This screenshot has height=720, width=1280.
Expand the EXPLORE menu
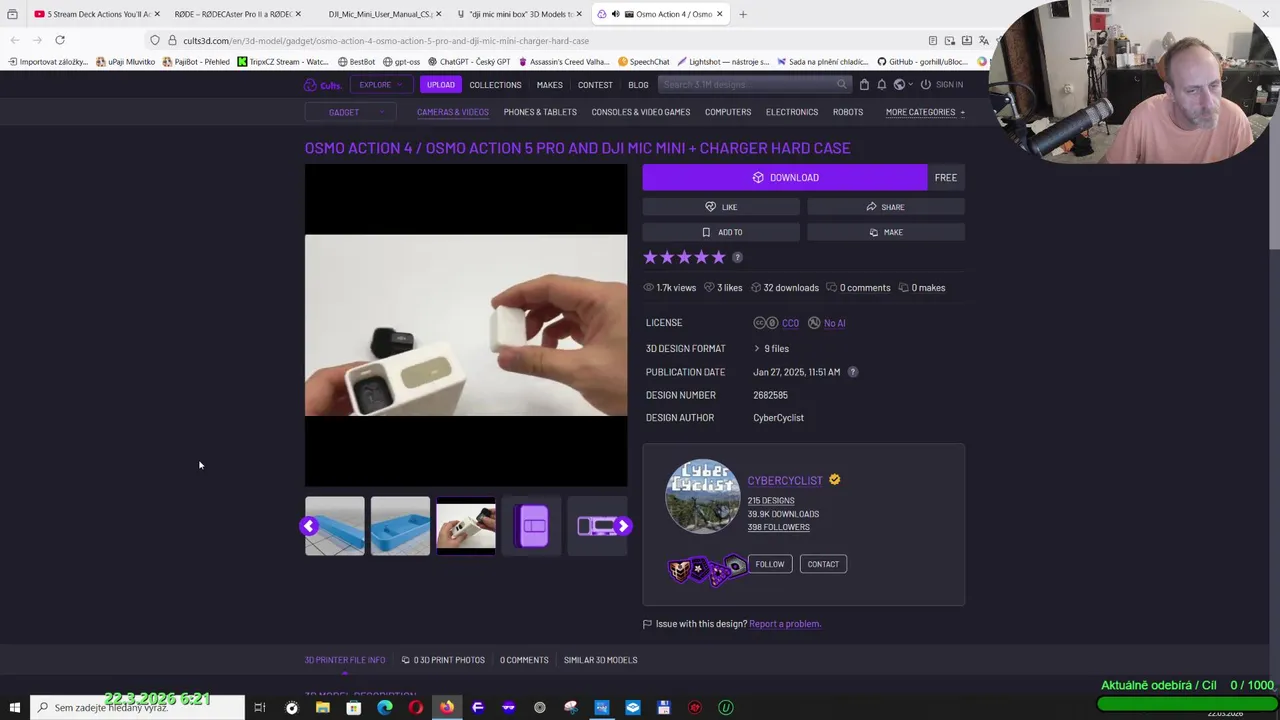point(380,85)
